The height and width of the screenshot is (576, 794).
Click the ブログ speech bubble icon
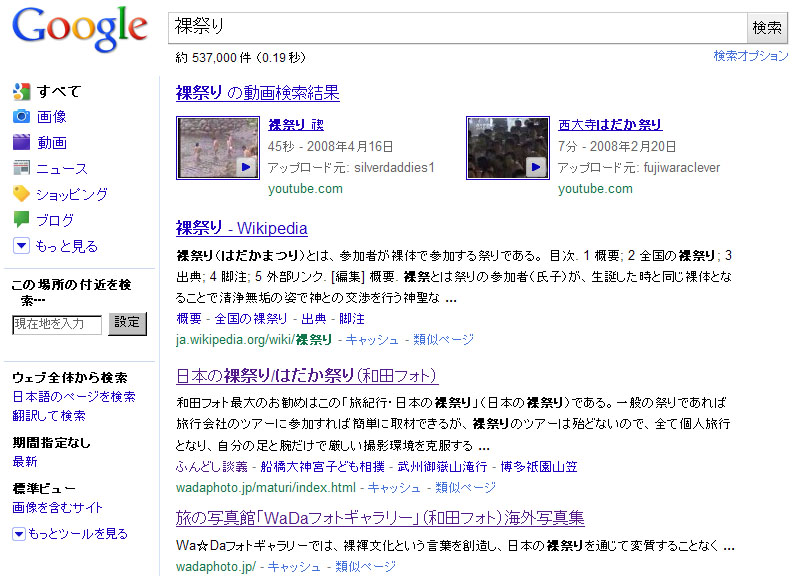point(21,219)
